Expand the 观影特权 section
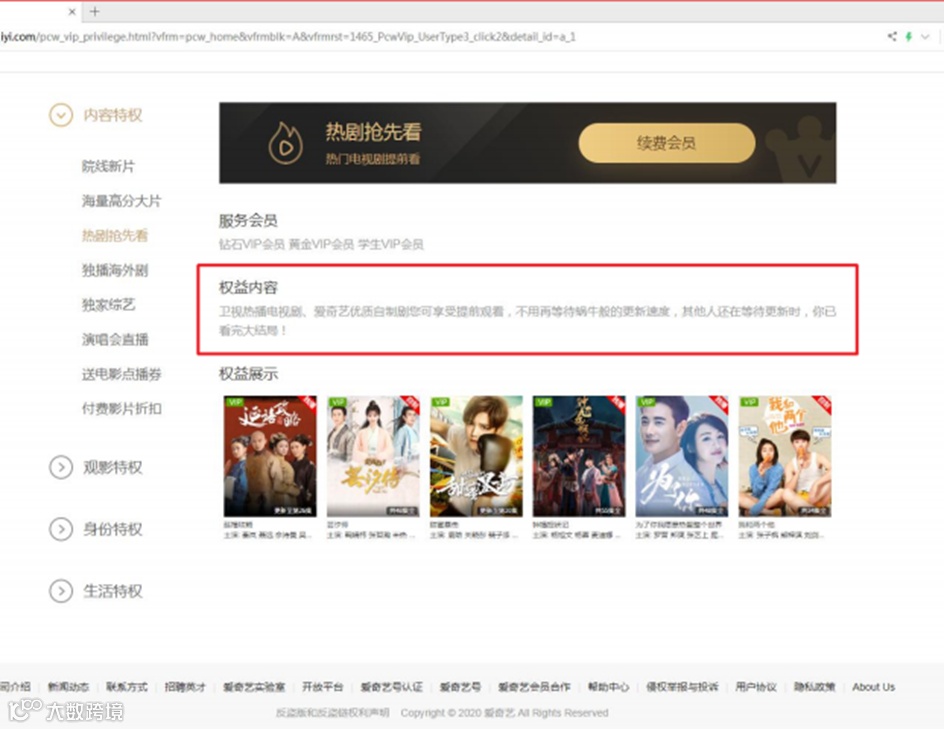 coord(61,467)
